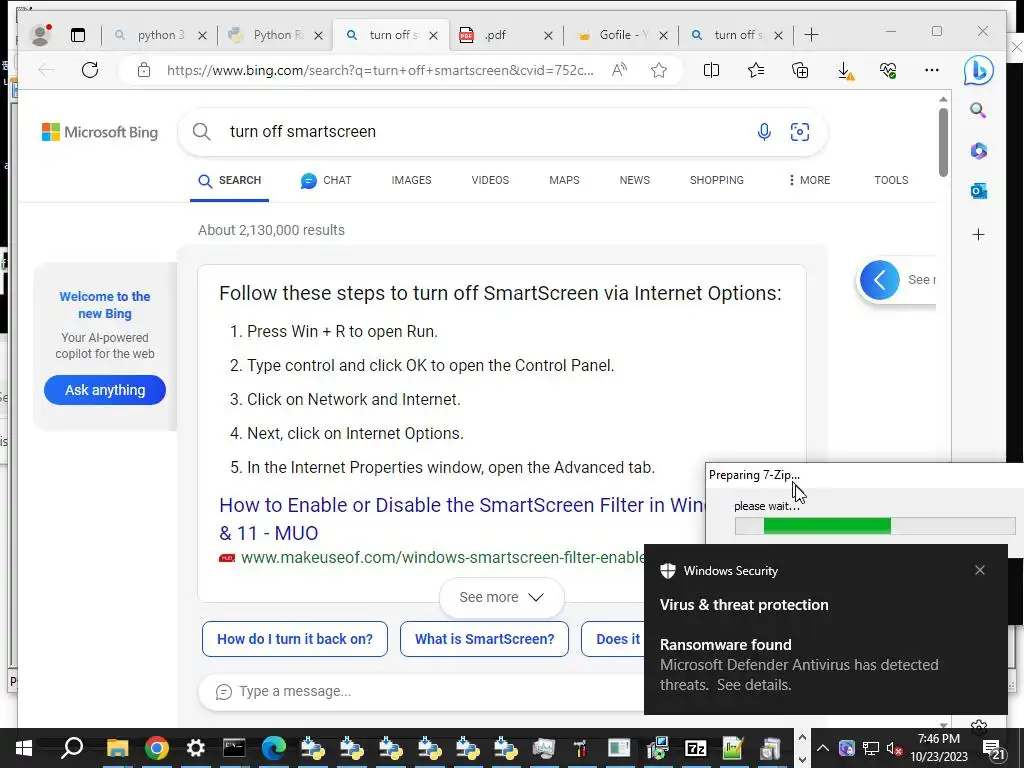This screenshot has height=768, width=1024.
Task: Open the TOOLS search option
Action: tap(891, 180)
